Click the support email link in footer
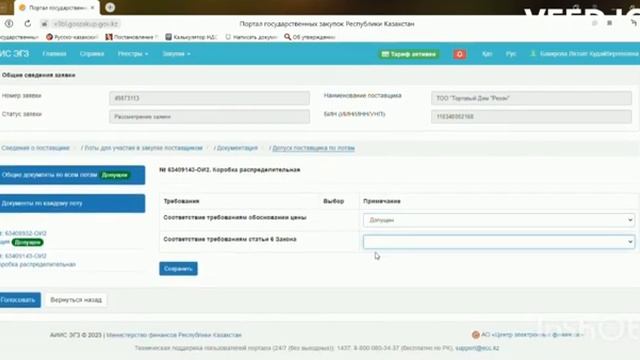 477,348
